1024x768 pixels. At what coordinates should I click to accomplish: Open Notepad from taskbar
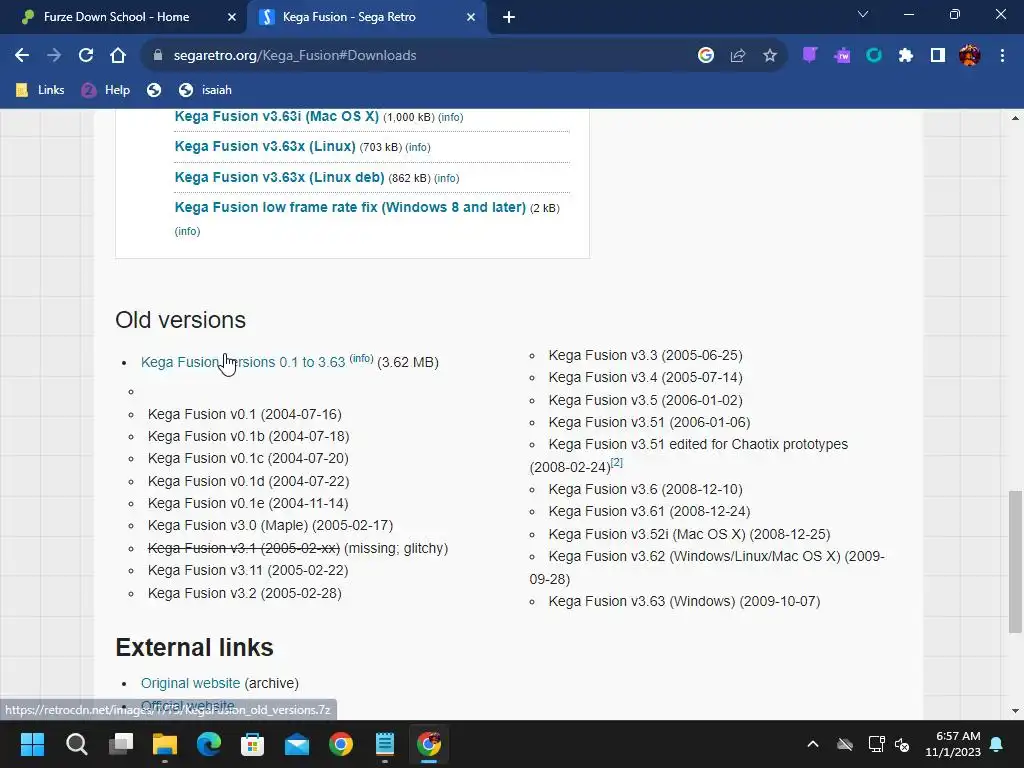385,744
